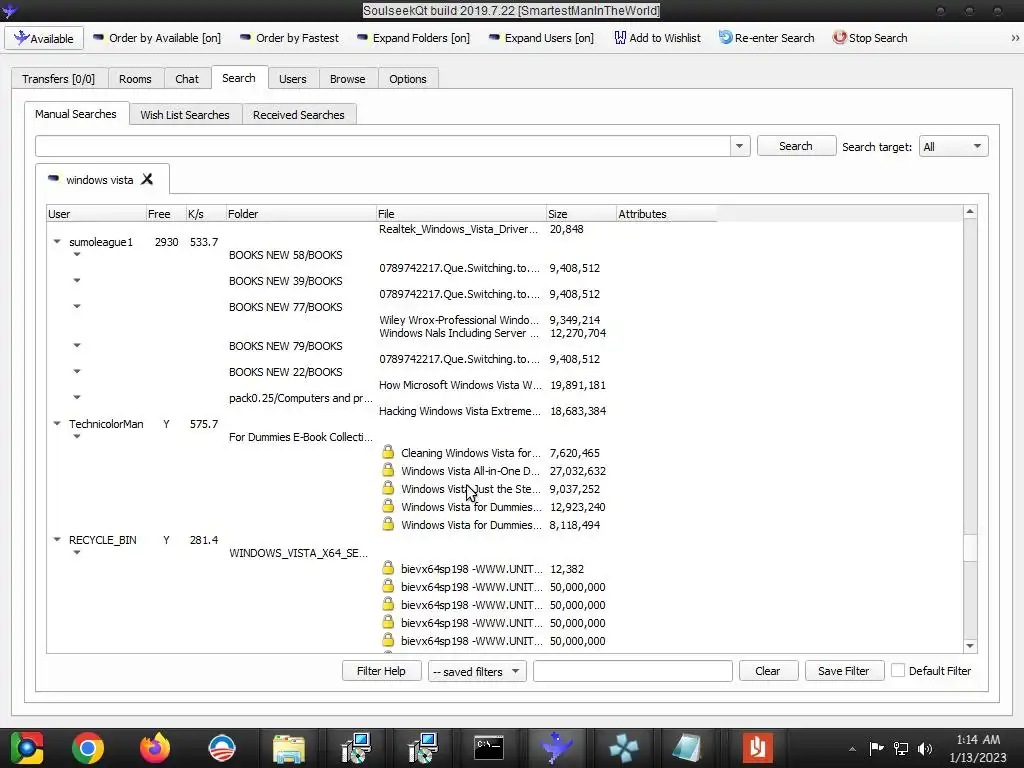Collapse folder BOOKS NEW 79/BOOKS

coord(77,345)
